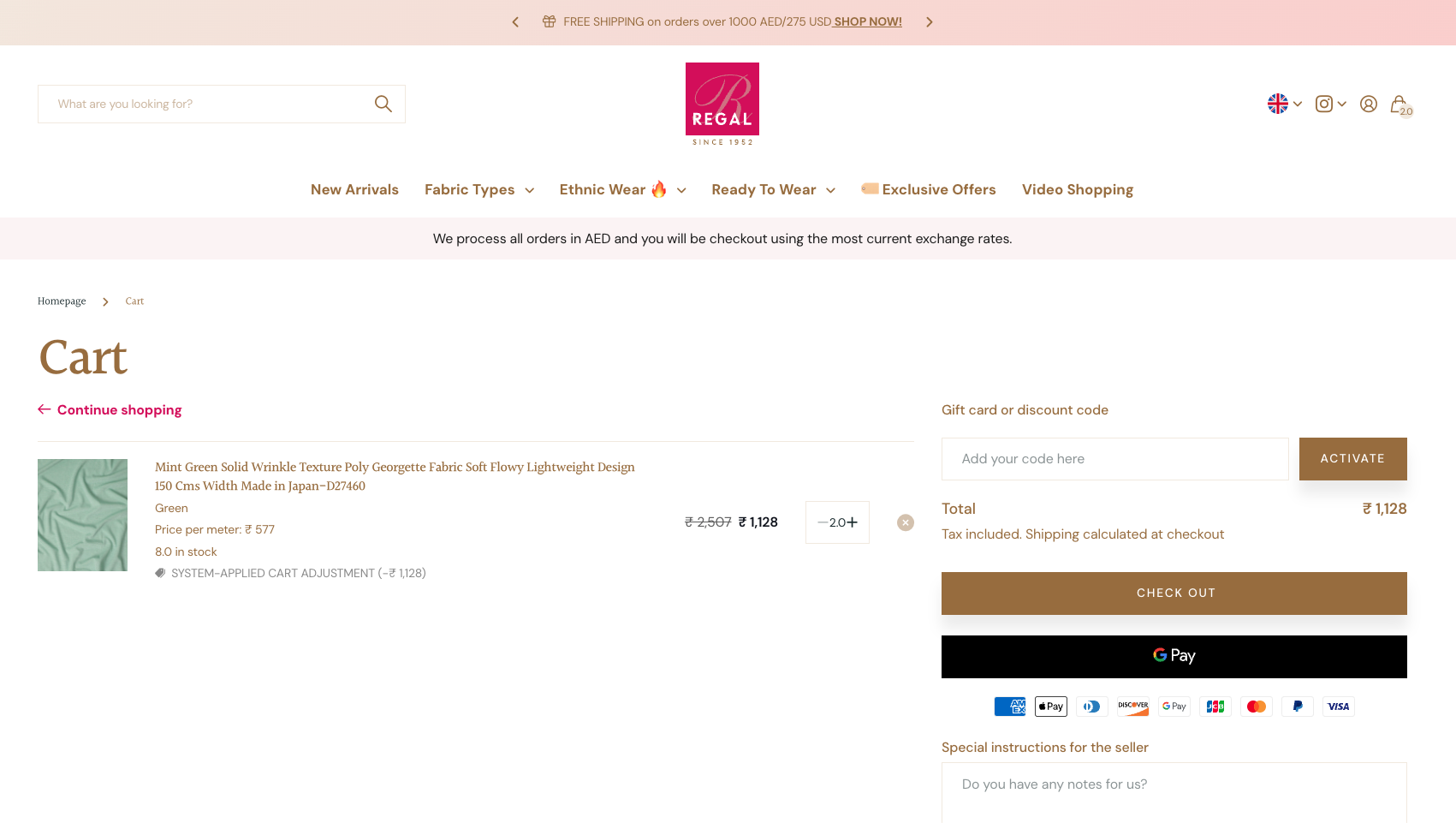This screenshot has width=1456, height=823.
Task: Go to previous announcement banner arrow
Action: tap(515, 22)
